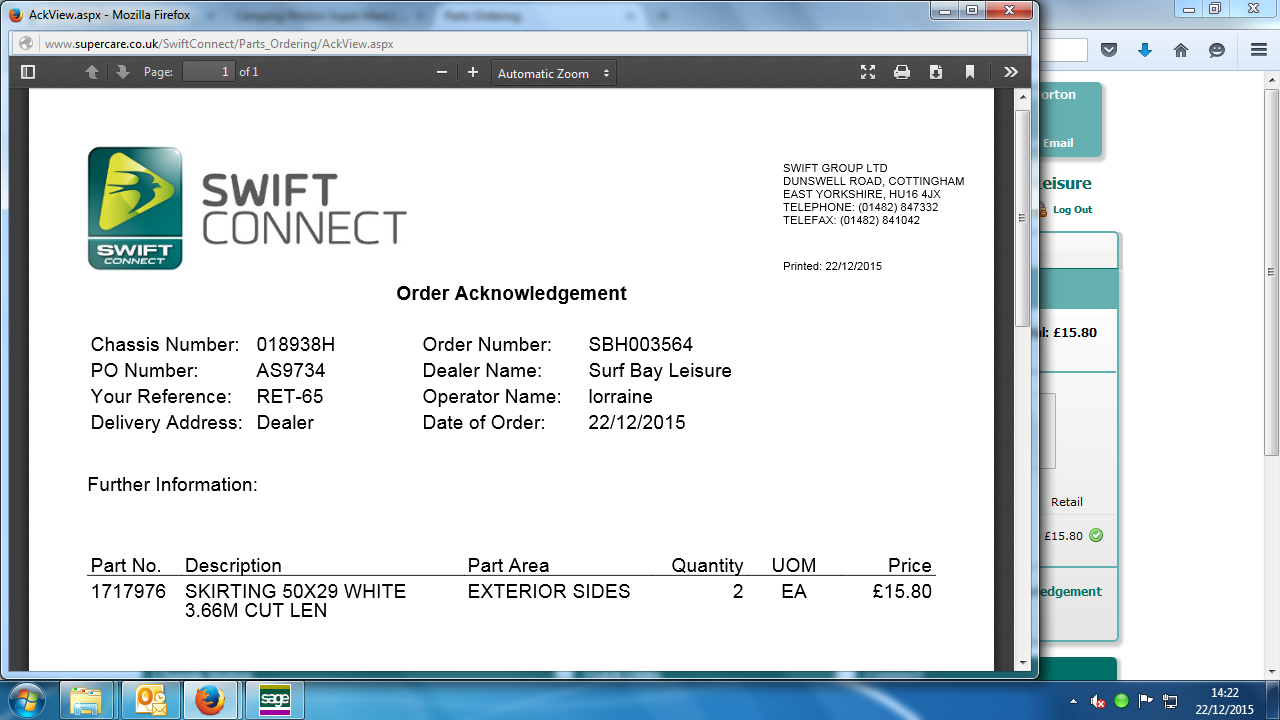Open Downloads in background Firefox window
Viewport: 1280px width, 720px height.
pos(1145,50)
